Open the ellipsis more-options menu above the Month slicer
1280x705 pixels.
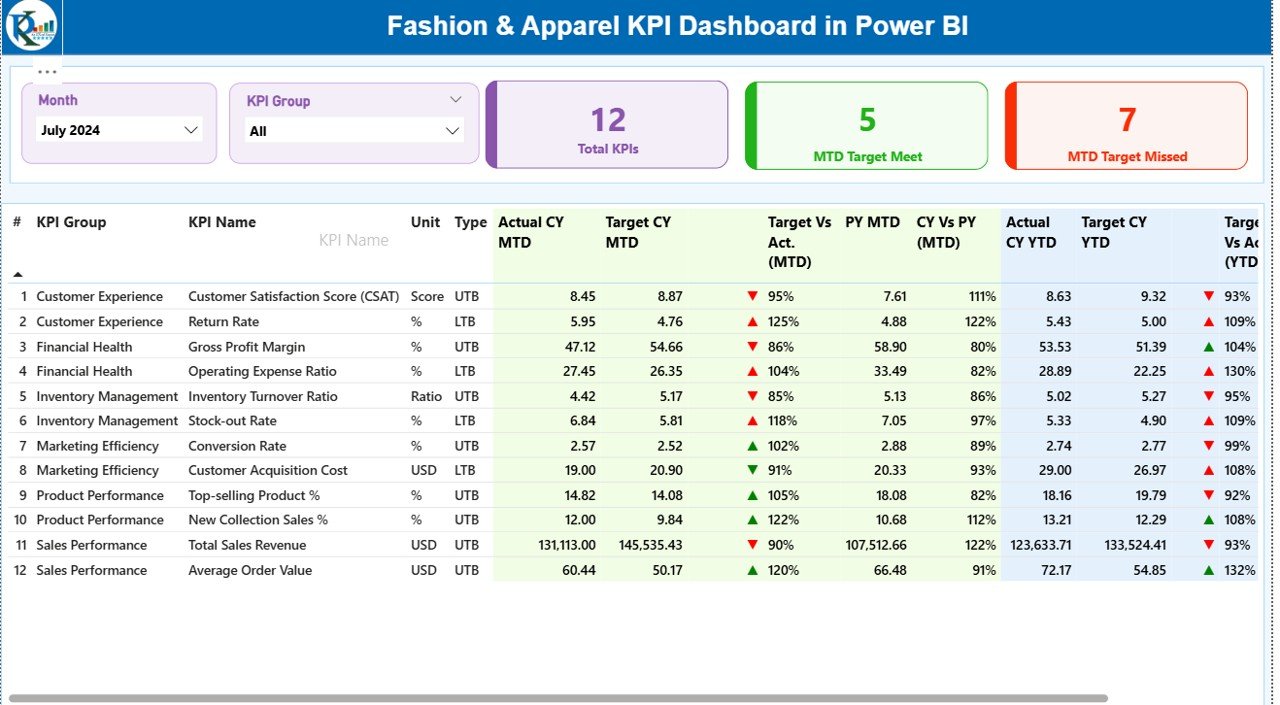[x=46, y=70]
